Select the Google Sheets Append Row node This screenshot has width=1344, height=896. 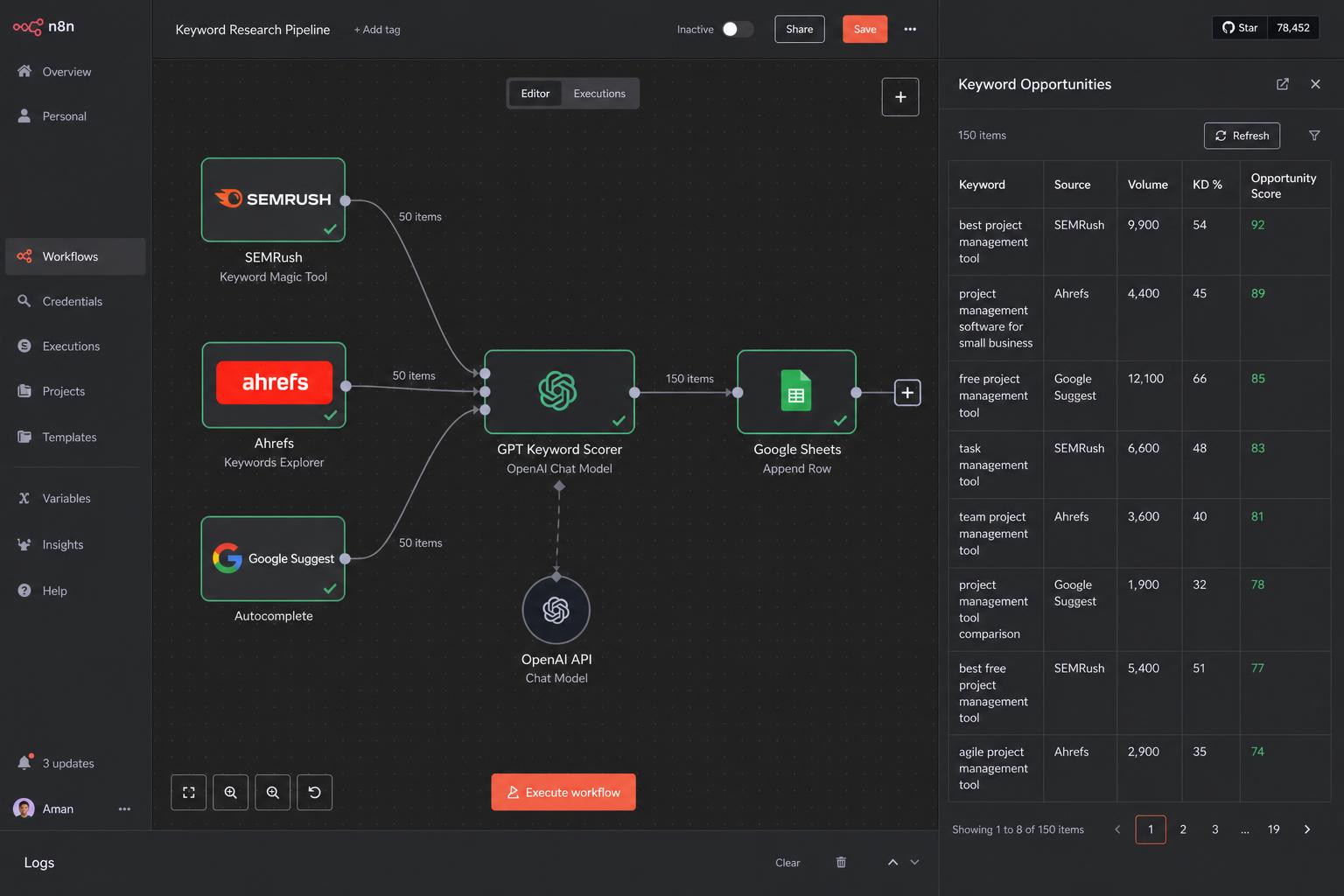796,392
